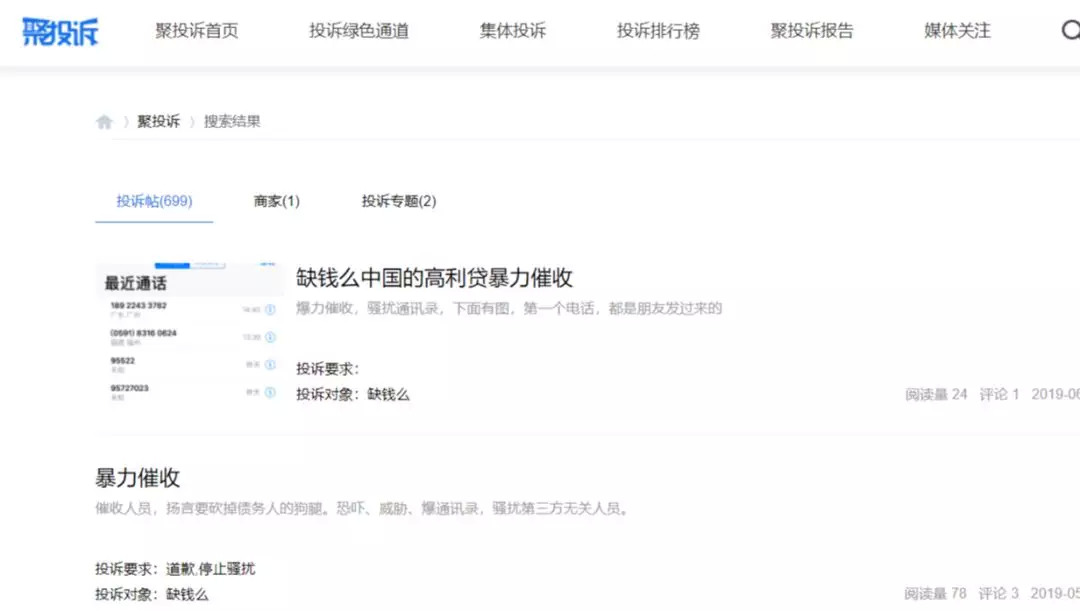Screen dimensions: 1080x611
Task: Switch to the 投诉专题(2) tab
Action: [x=399, y=201]
